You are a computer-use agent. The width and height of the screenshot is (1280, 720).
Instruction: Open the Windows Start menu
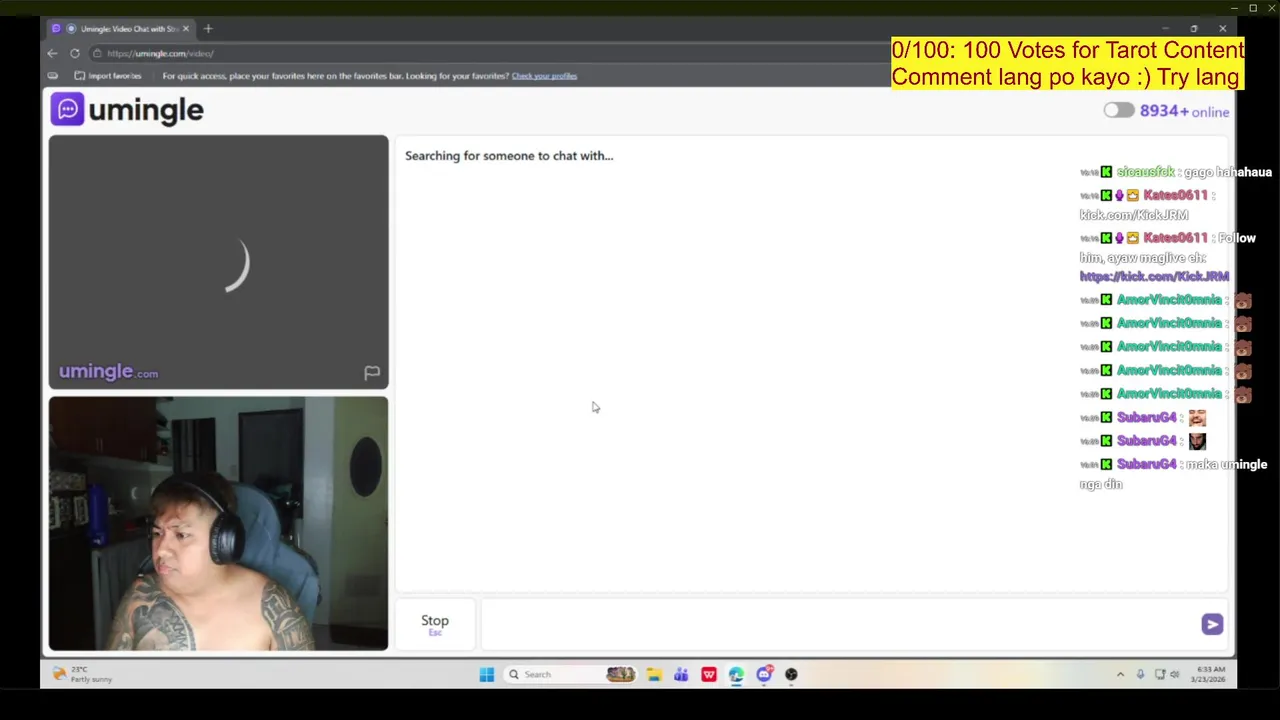pyautogui.click(x=486, y=675)
